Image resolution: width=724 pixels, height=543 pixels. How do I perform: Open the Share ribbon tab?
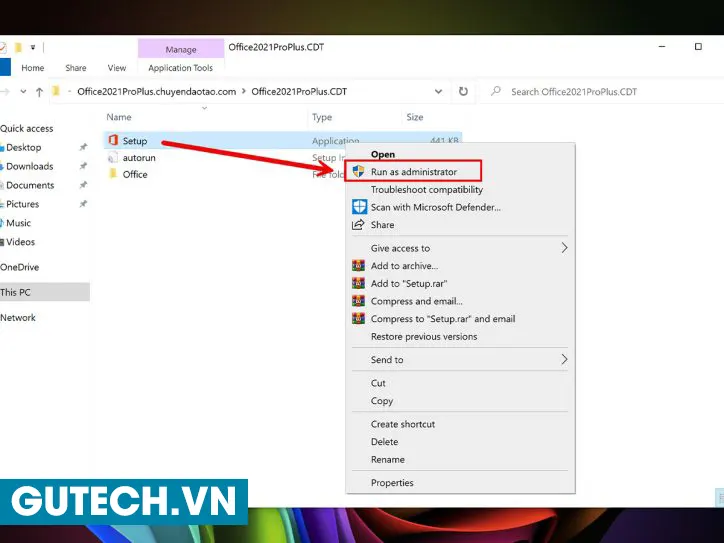coord(76,68)
